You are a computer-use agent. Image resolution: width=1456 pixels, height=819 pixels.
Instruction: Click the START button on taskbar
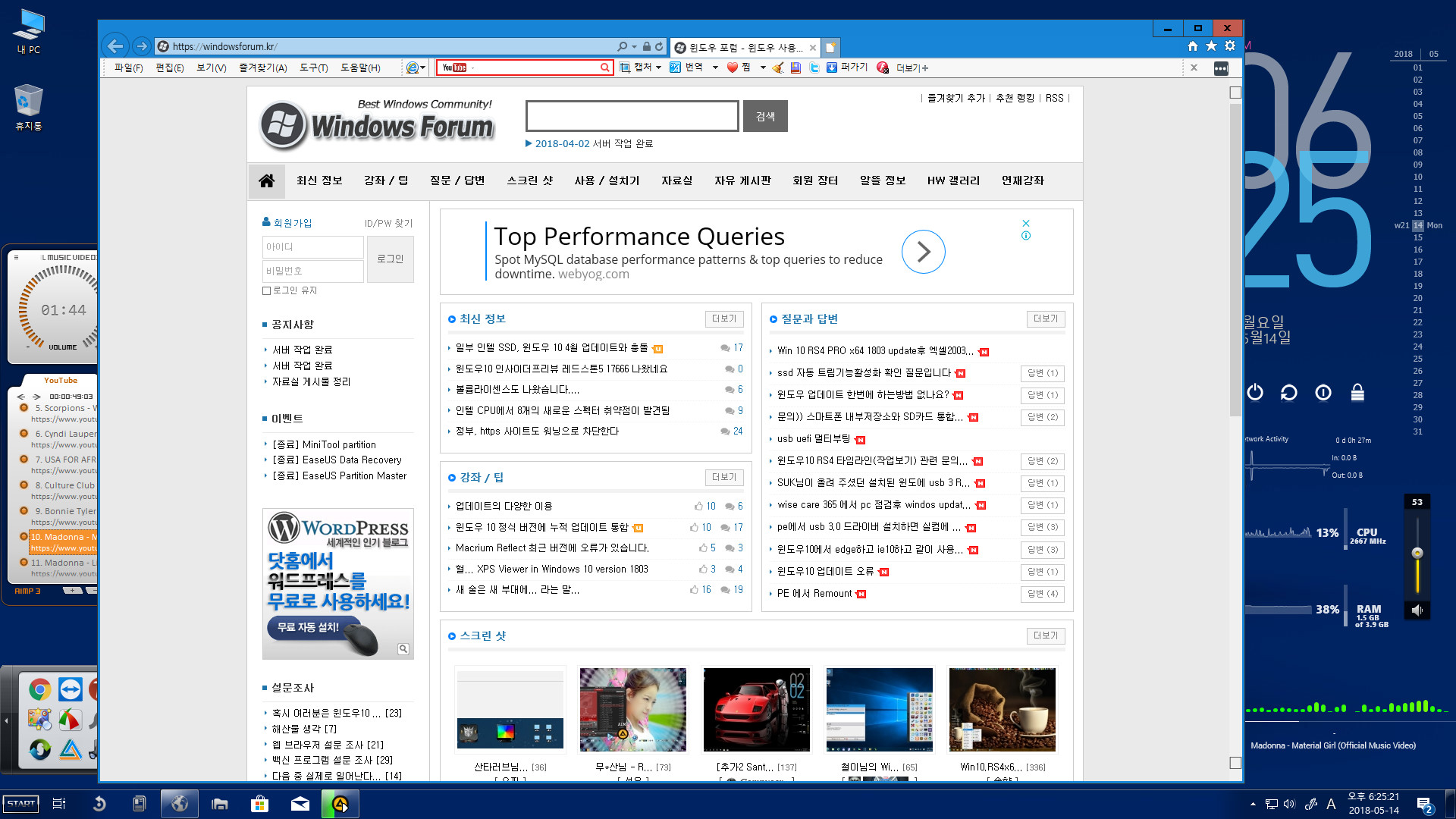[x=20, y=804]
